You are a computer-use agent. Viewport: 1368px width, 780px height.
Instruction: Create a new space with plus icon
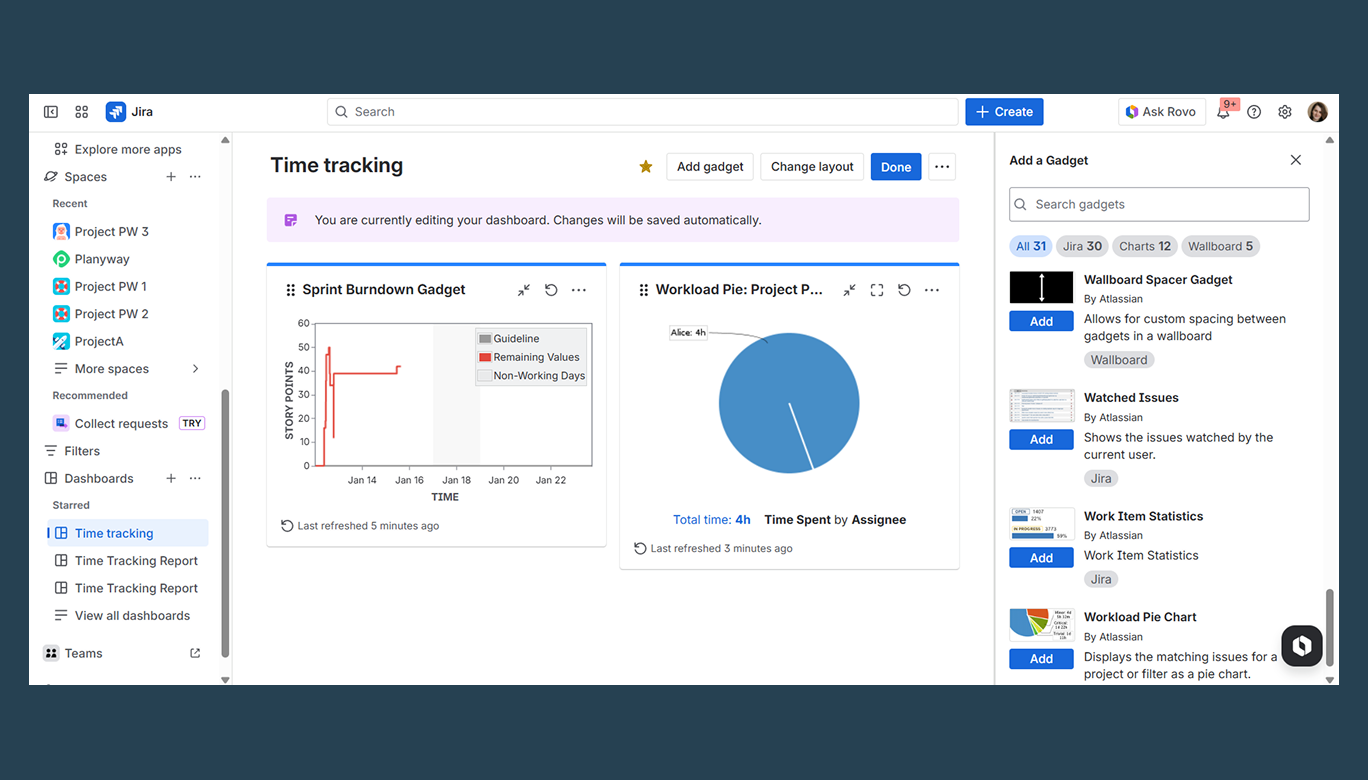click(171, 177)
